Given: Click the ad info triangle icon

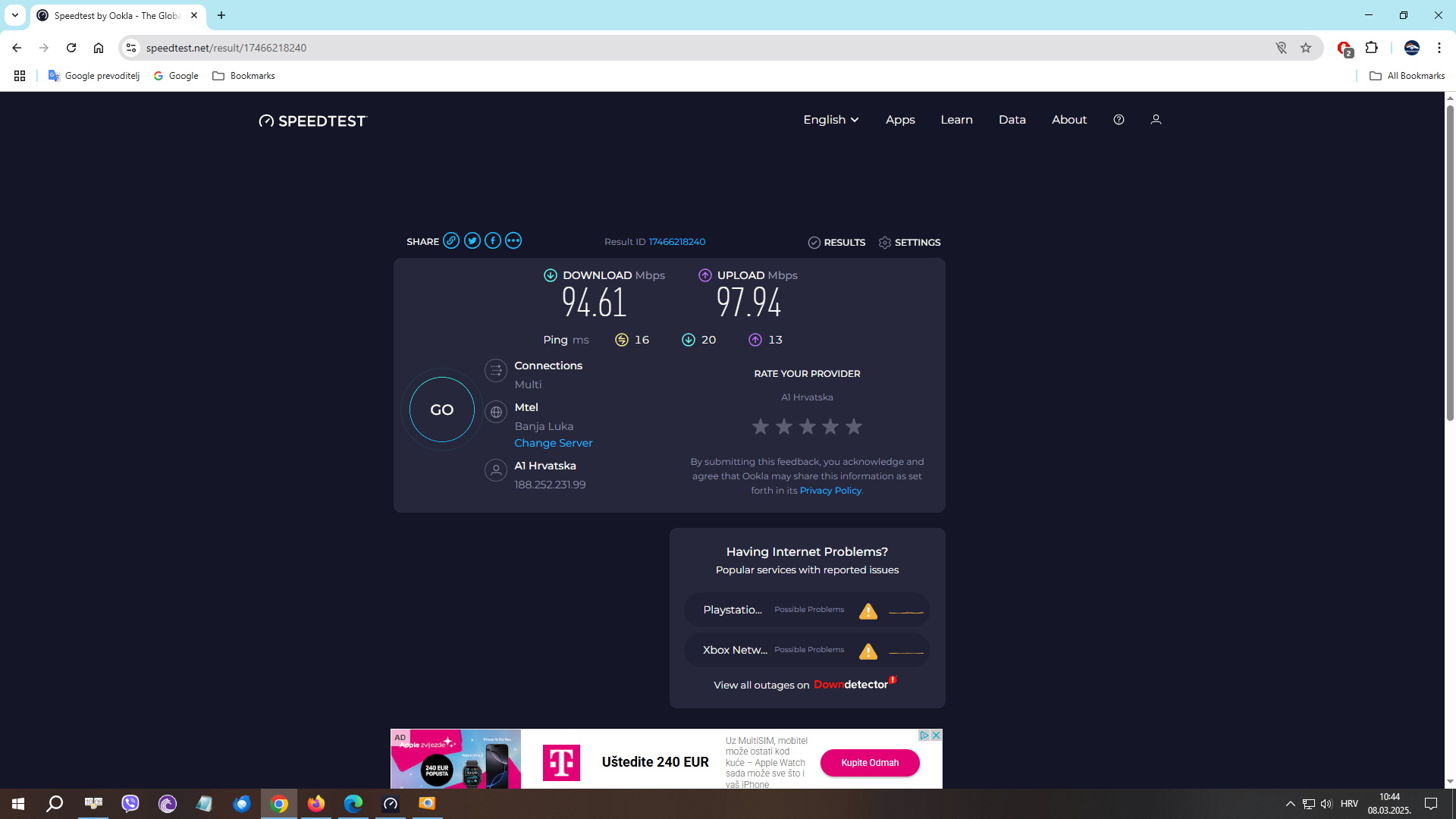Looking at the screenshot, I should click(x=924, y=735).
